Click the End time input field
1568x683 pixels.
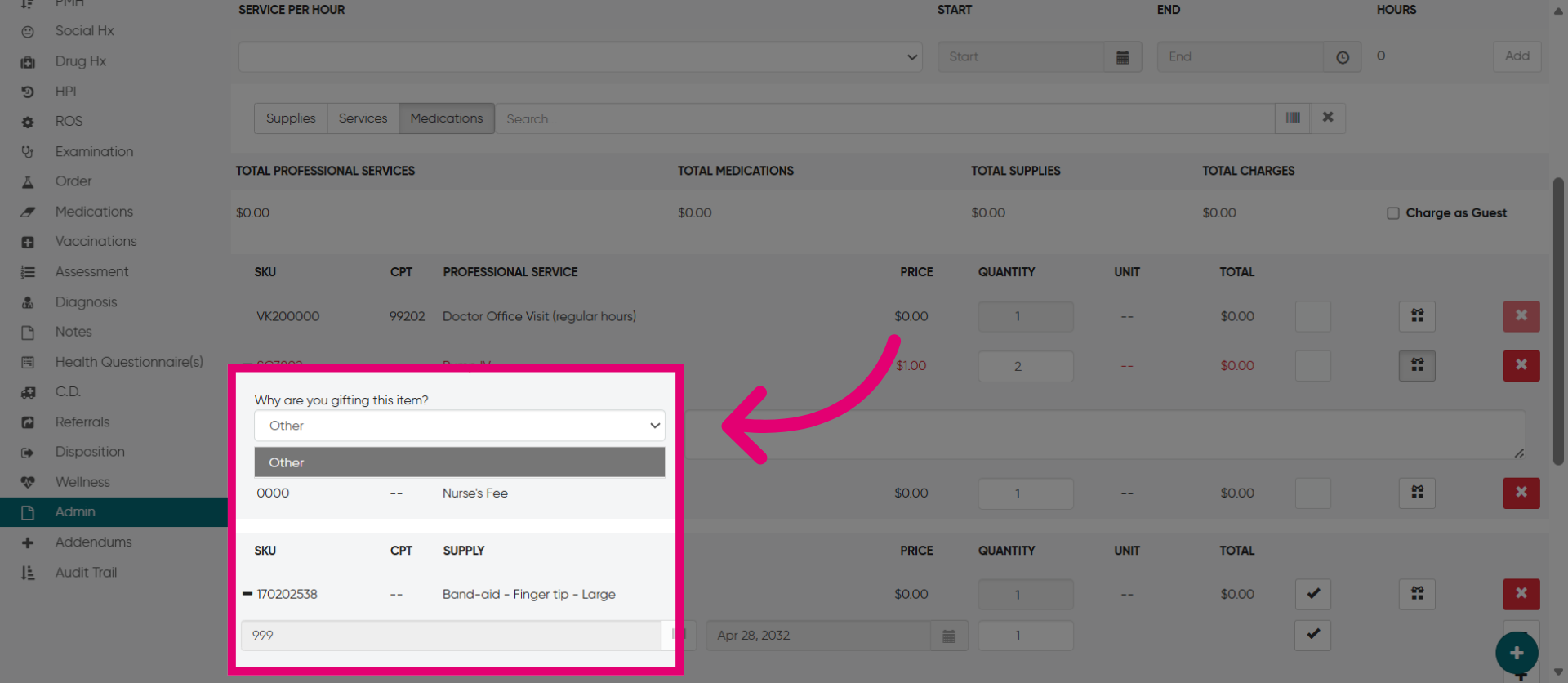1240,57
